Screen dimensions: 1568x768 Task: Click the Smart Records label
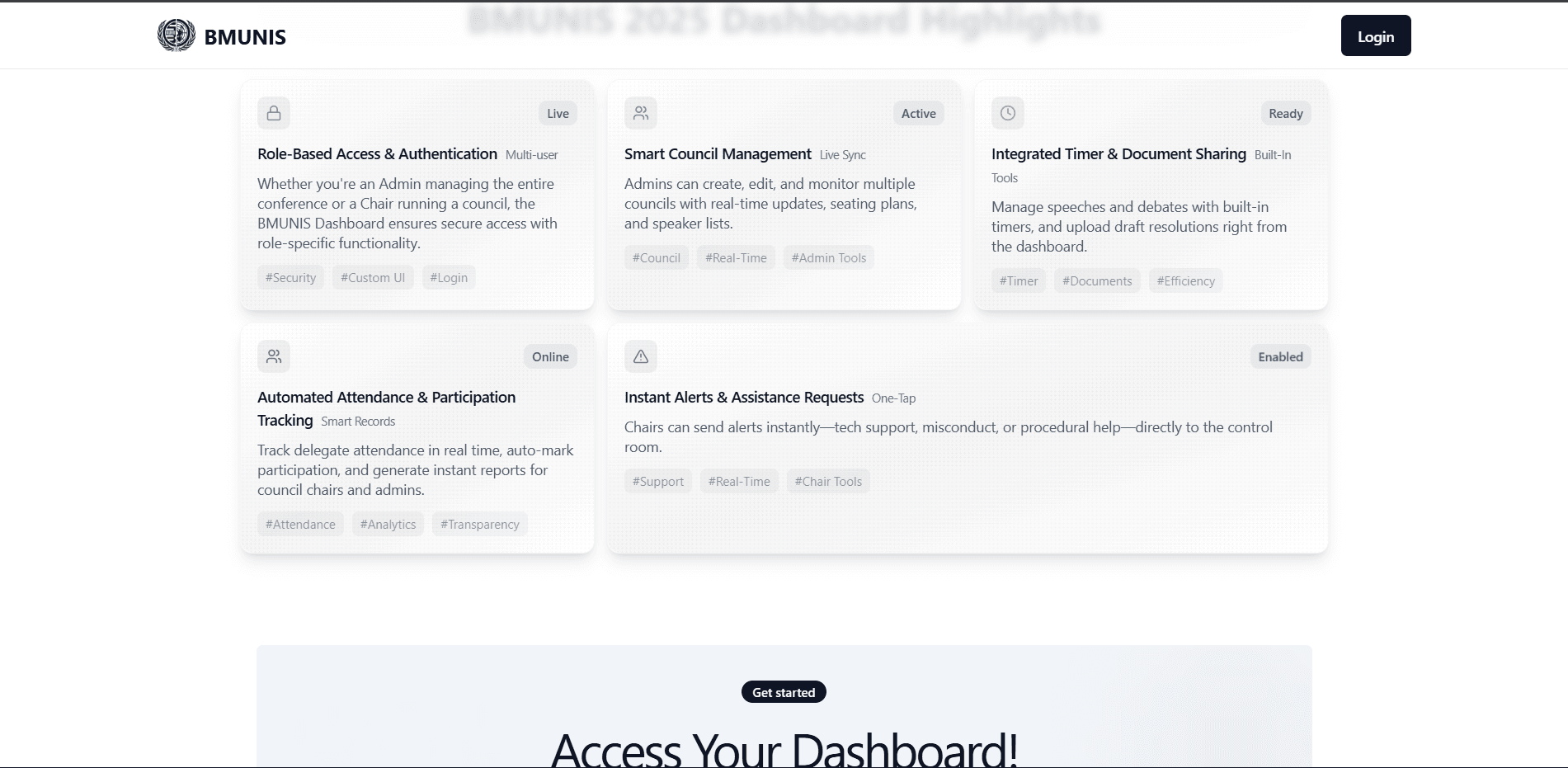358,422
